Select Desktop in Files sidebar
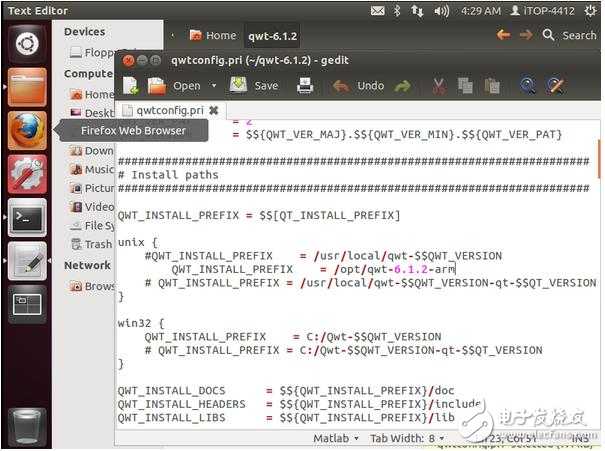This screenshot has width=605, height=451. [92, 113]
